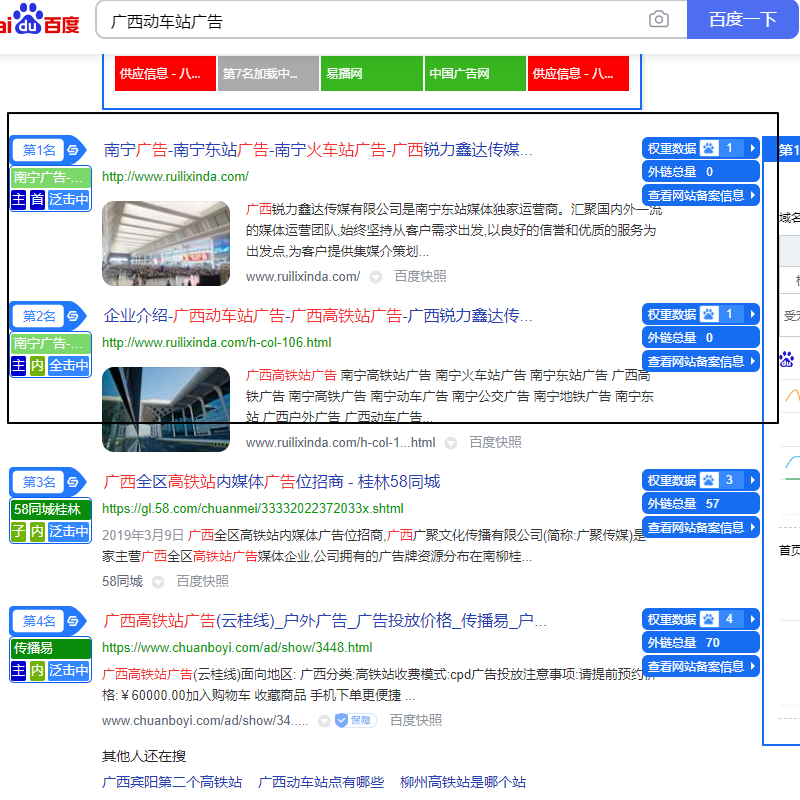This screenshot has width=800, height=800.
Task: Click the 第4名 rank badge
Action: pyautogui.click(x=39, y=621)
